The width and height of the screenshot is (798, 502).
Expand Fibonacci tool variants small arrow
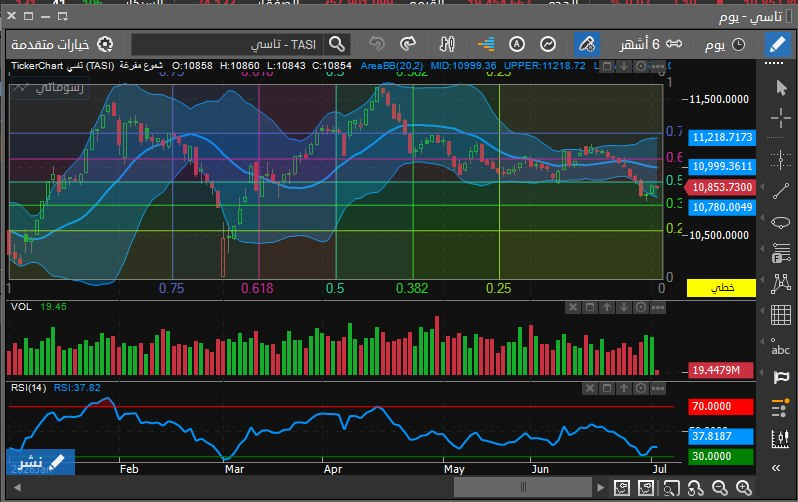[762, 248]
